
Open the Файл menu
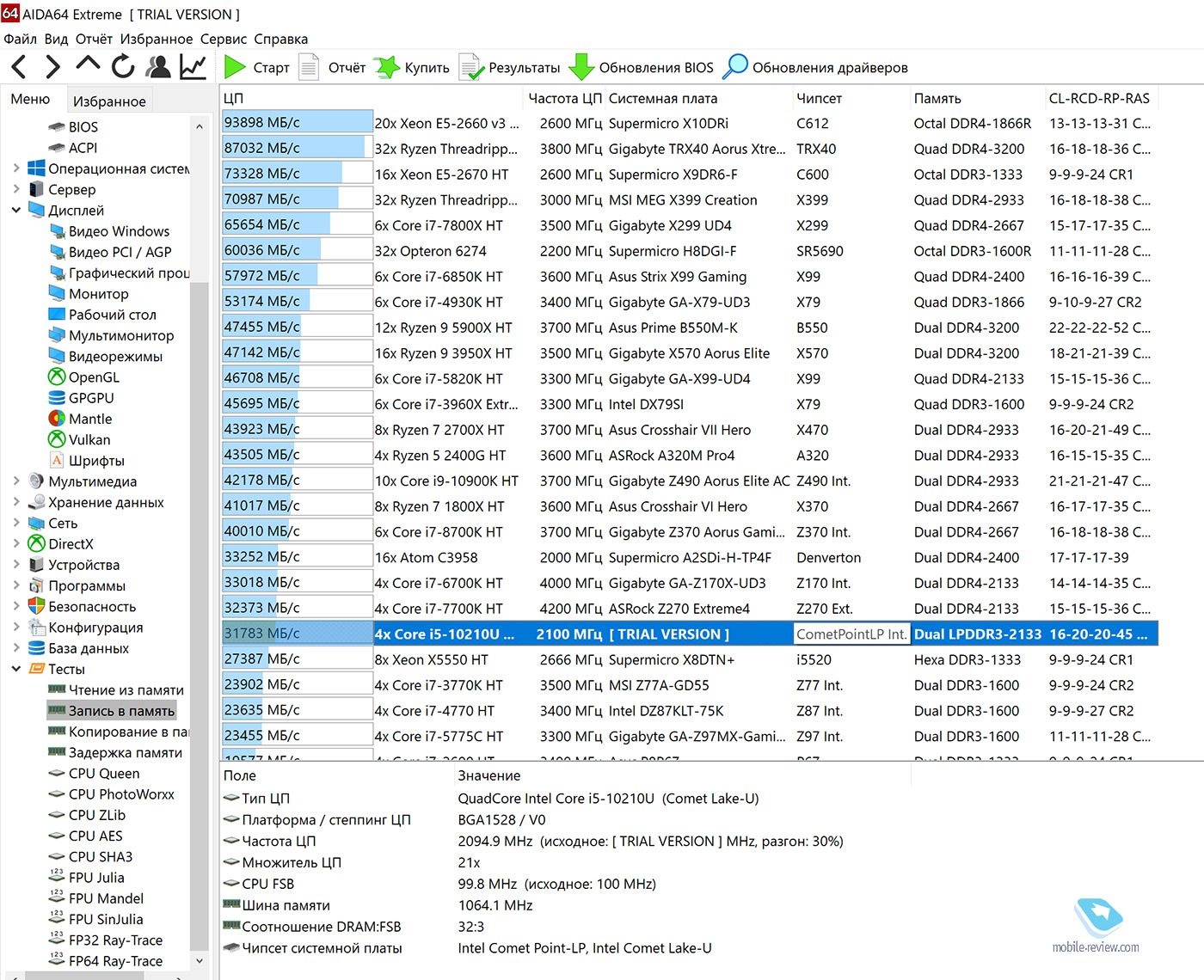point(20,39)
